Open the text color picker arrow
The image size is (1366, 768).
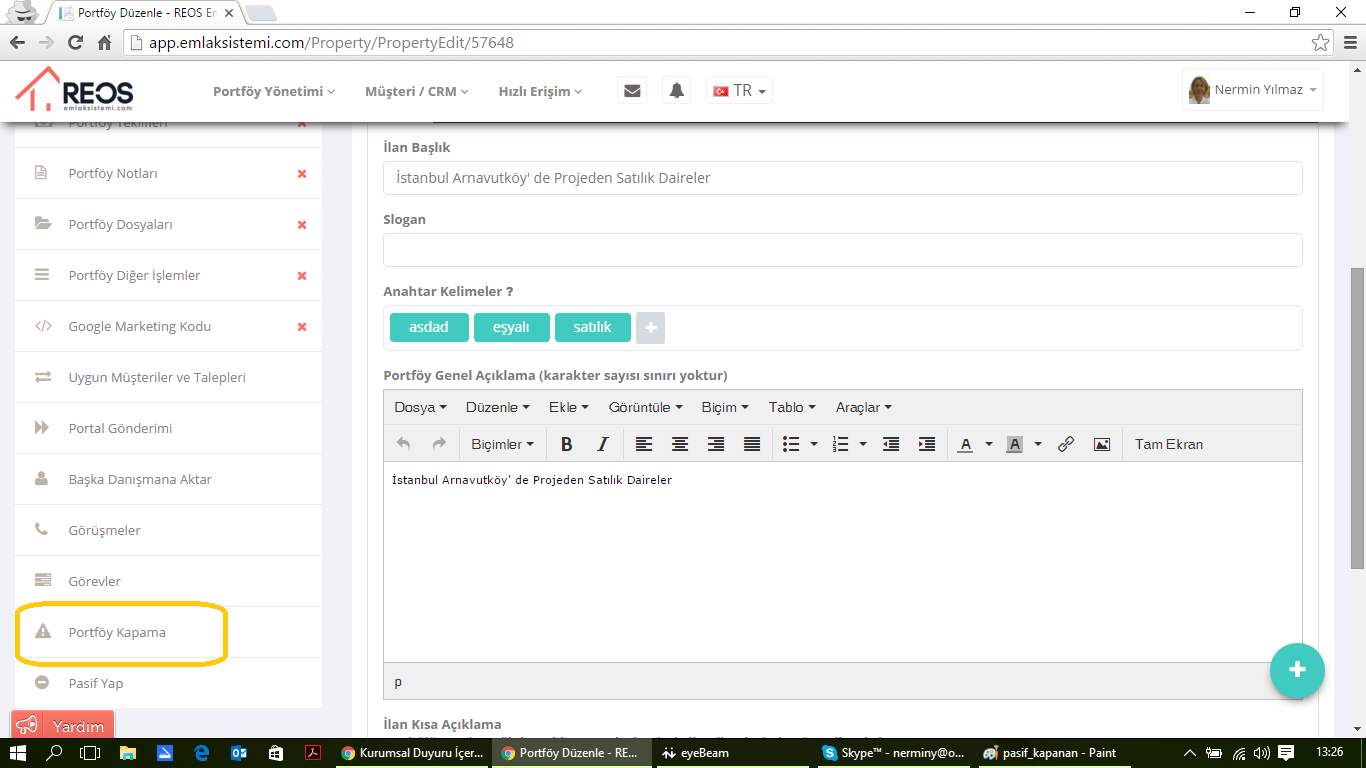point(989,444)
